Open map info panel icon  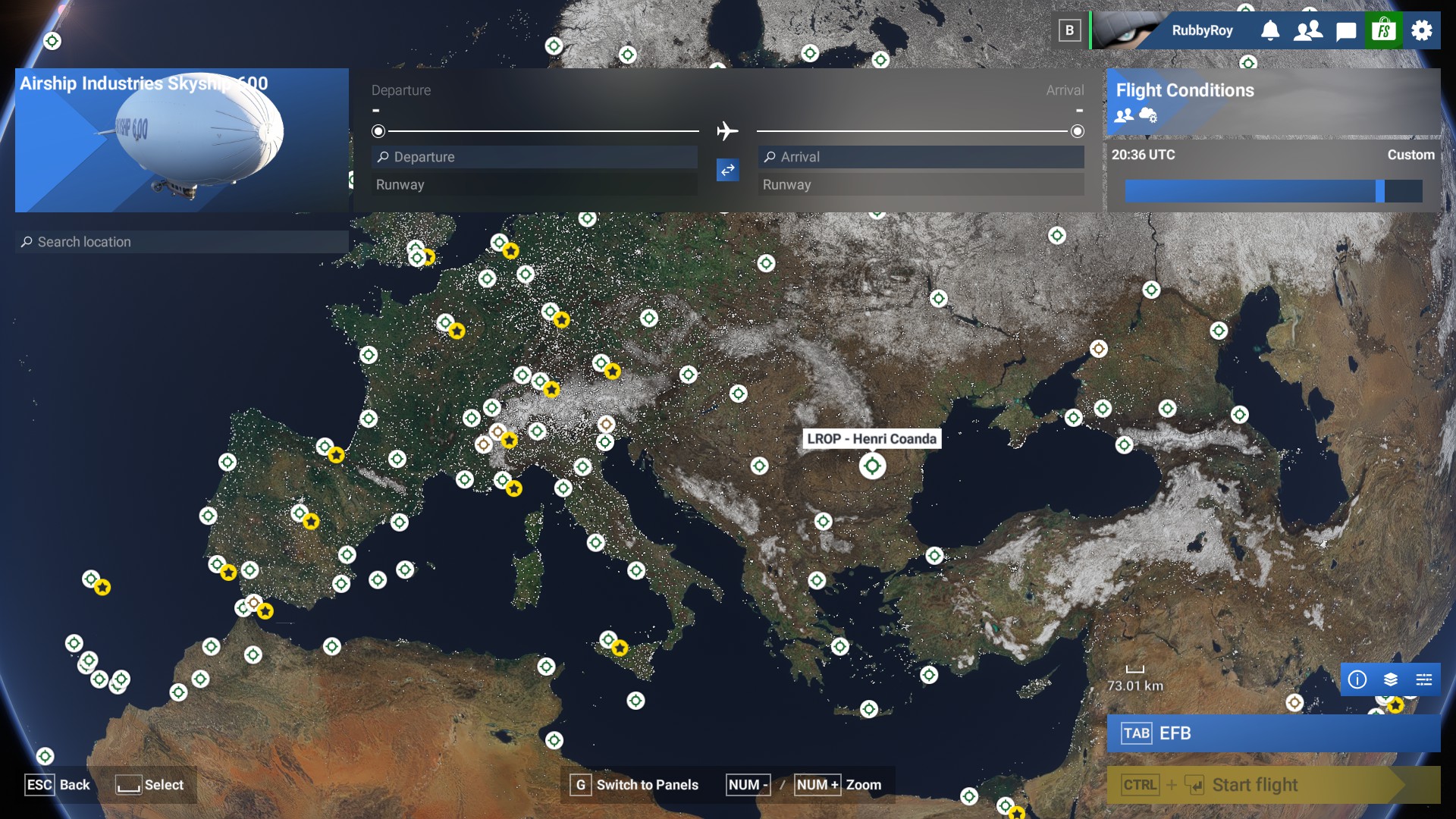(1357, 679)
